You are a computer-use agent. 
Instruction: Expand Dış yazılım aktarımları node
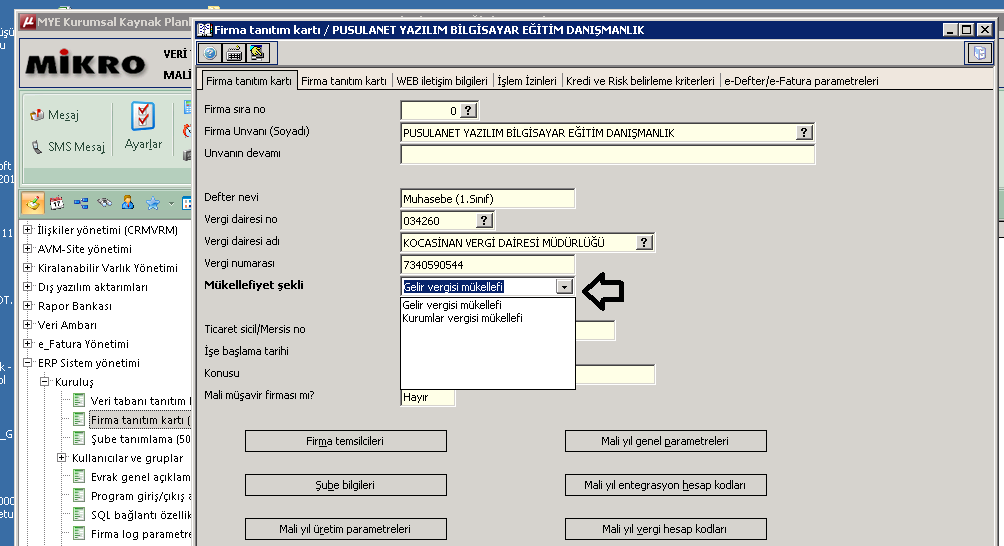pos(28,286)
